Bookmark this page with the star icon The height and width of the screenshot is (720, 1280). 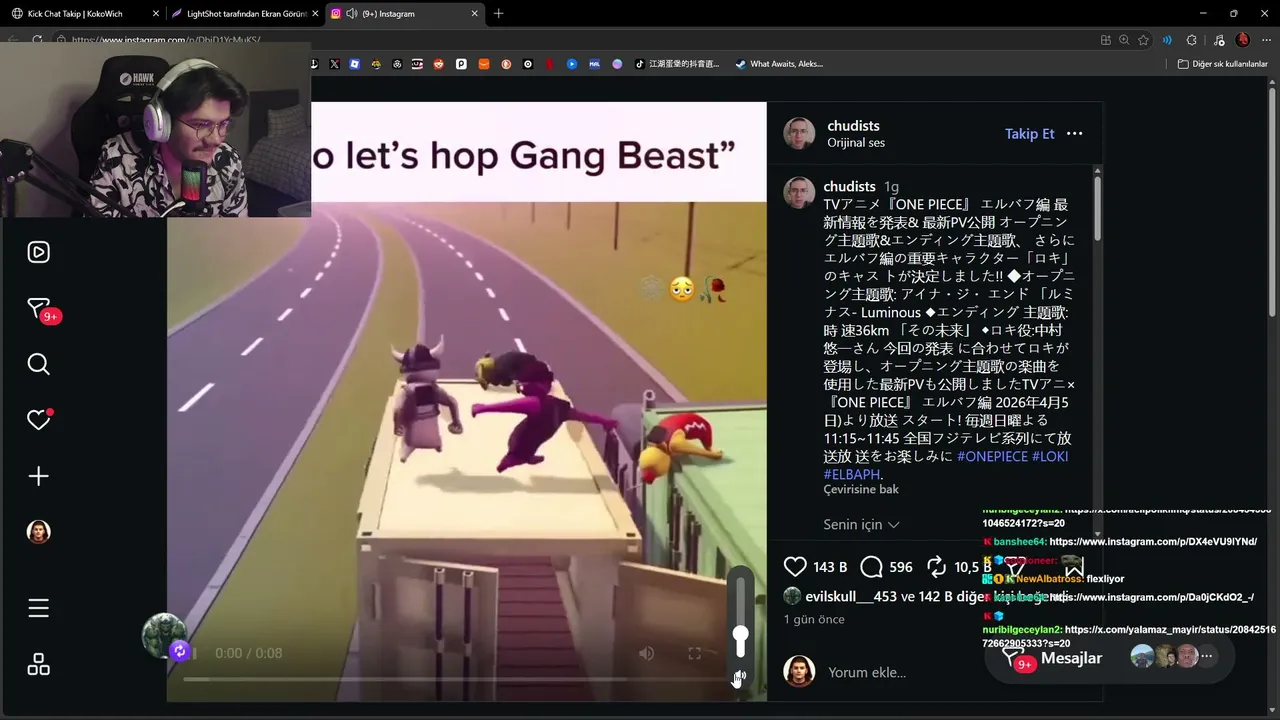[x=1143, y=40]
